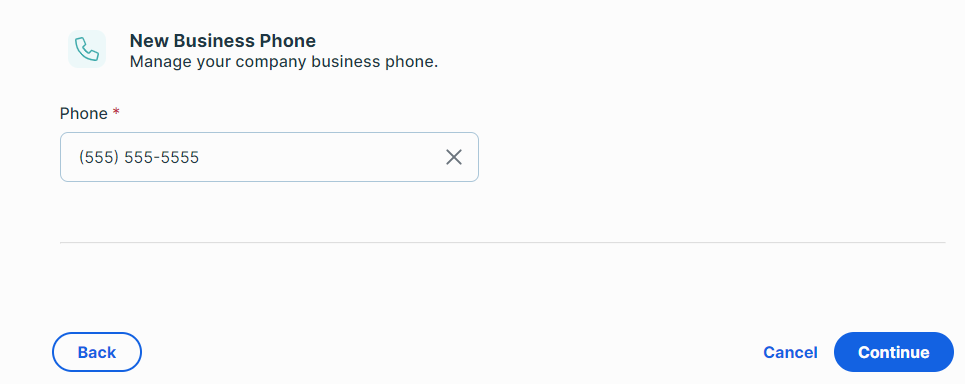Click the rounded square phone icon tile
Image resolution: width=965 pixels, height=384 pixels.
coord(87,49)
